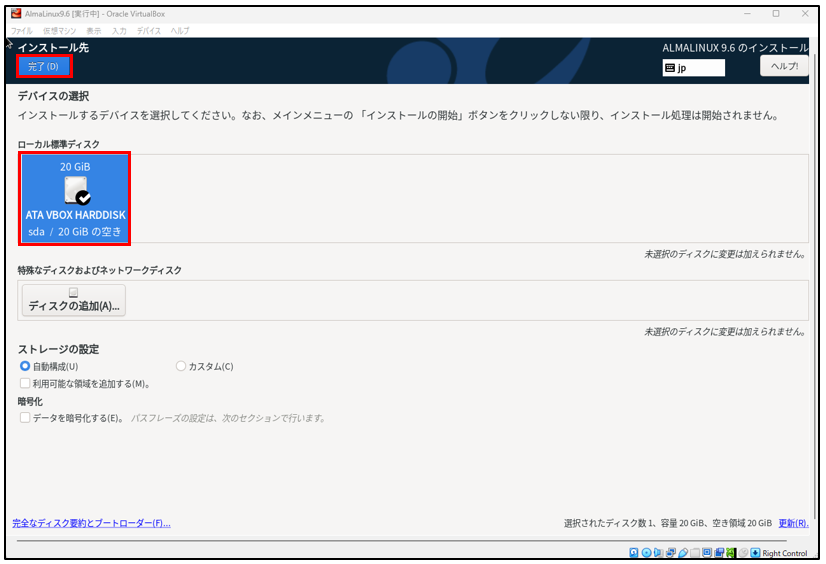The image size is (826, 564).
Task: Open 完全なディスク要約とブートローダー link
Action: tap(91, 523)
